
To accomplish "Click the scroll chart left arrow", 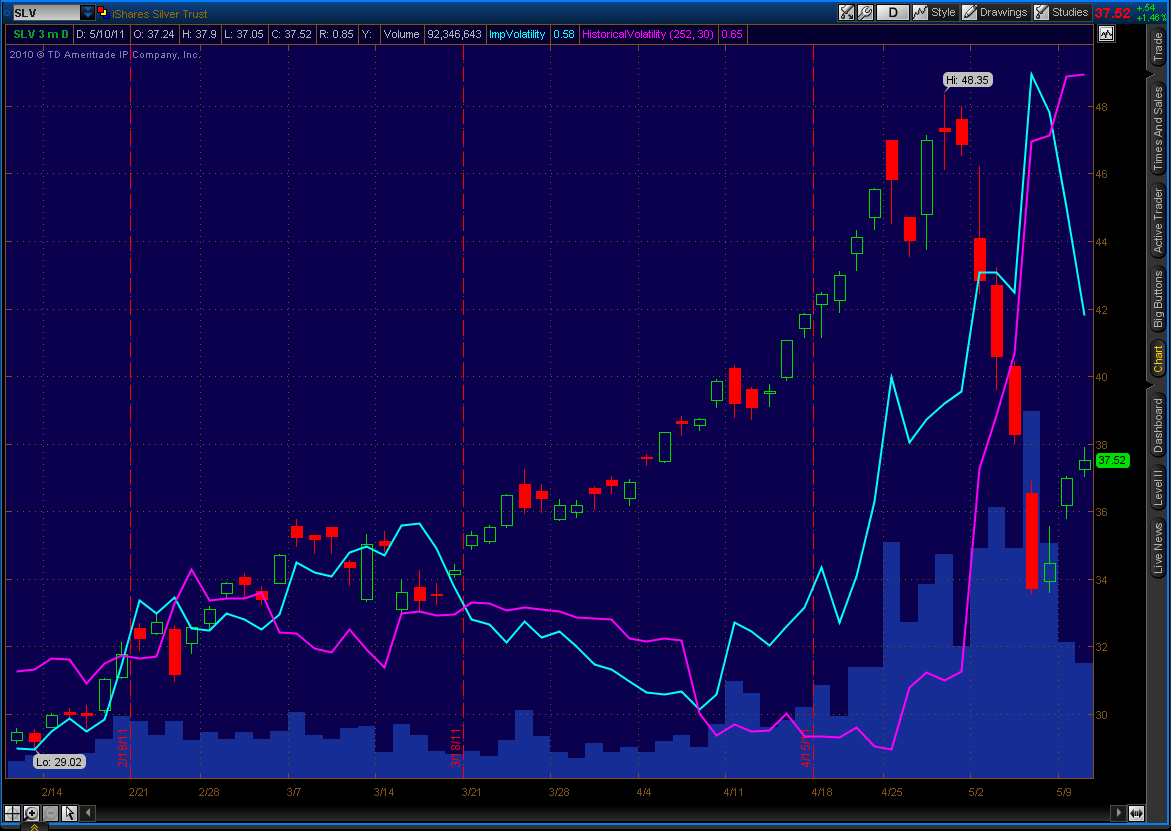I will pos(87,813).
